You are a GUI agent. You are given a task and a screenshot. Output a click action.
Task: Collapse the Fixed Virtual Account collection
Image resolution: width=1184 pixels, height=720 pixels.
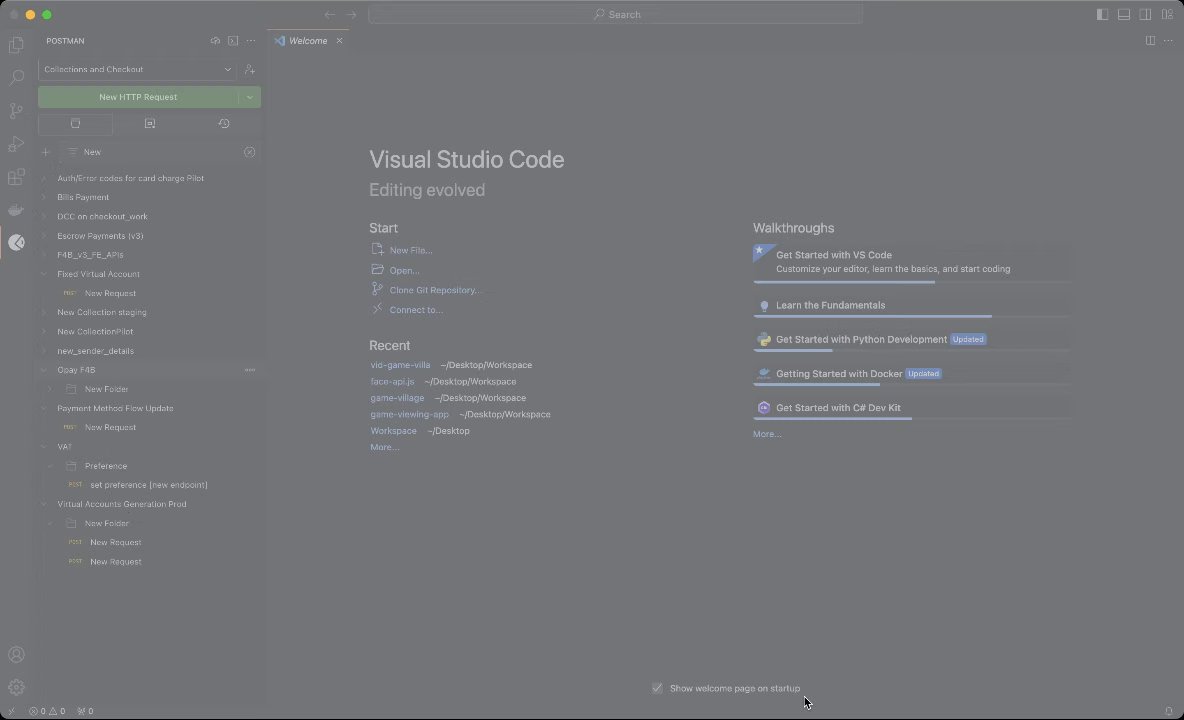coord(44,274)
